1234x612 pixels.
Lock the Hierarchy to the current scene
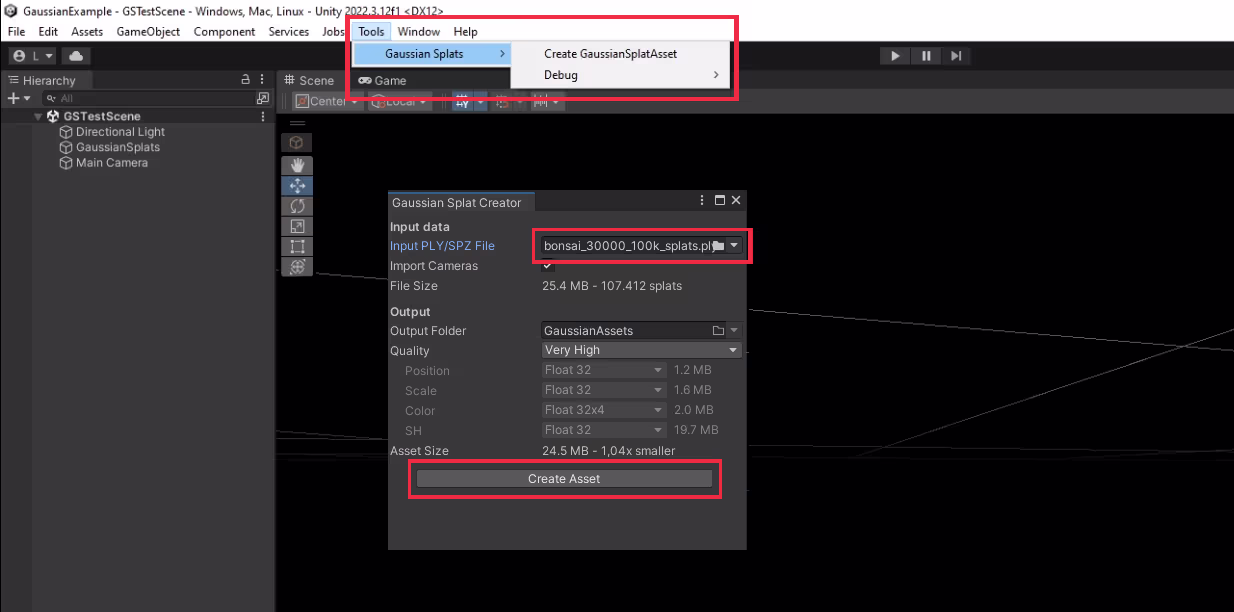[246, 79]
